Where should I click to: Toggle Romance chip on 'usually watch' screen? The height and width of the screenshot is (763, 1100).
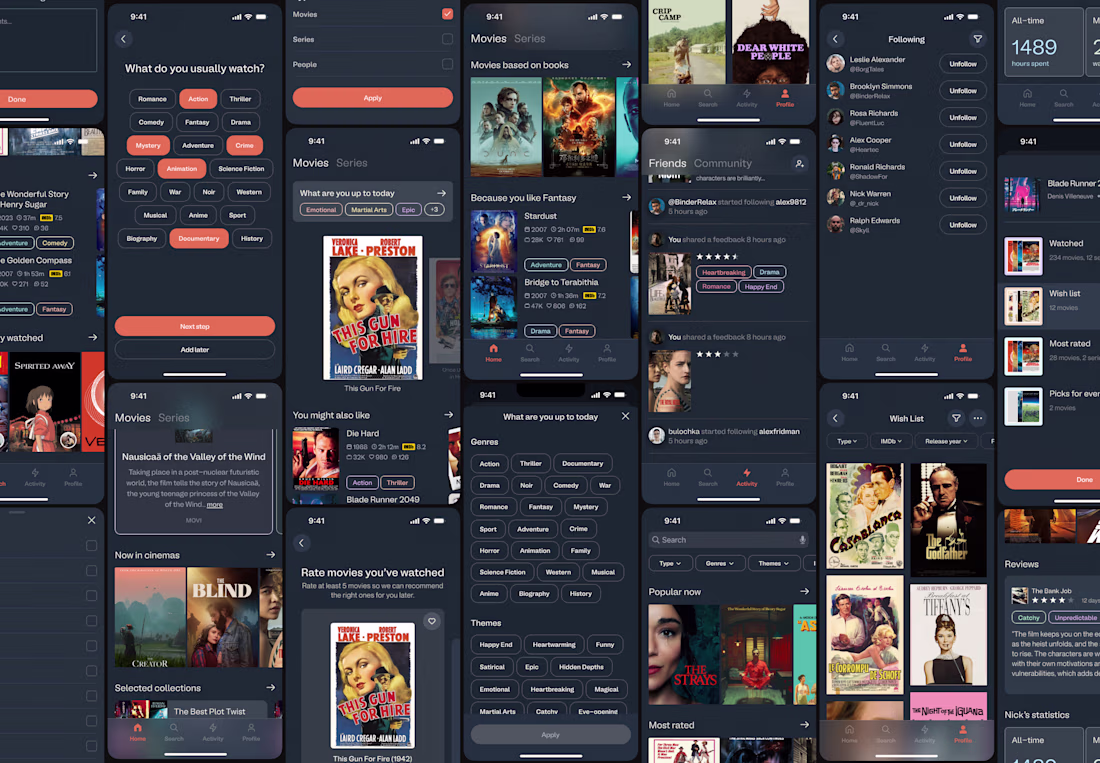tap(152, 99)
